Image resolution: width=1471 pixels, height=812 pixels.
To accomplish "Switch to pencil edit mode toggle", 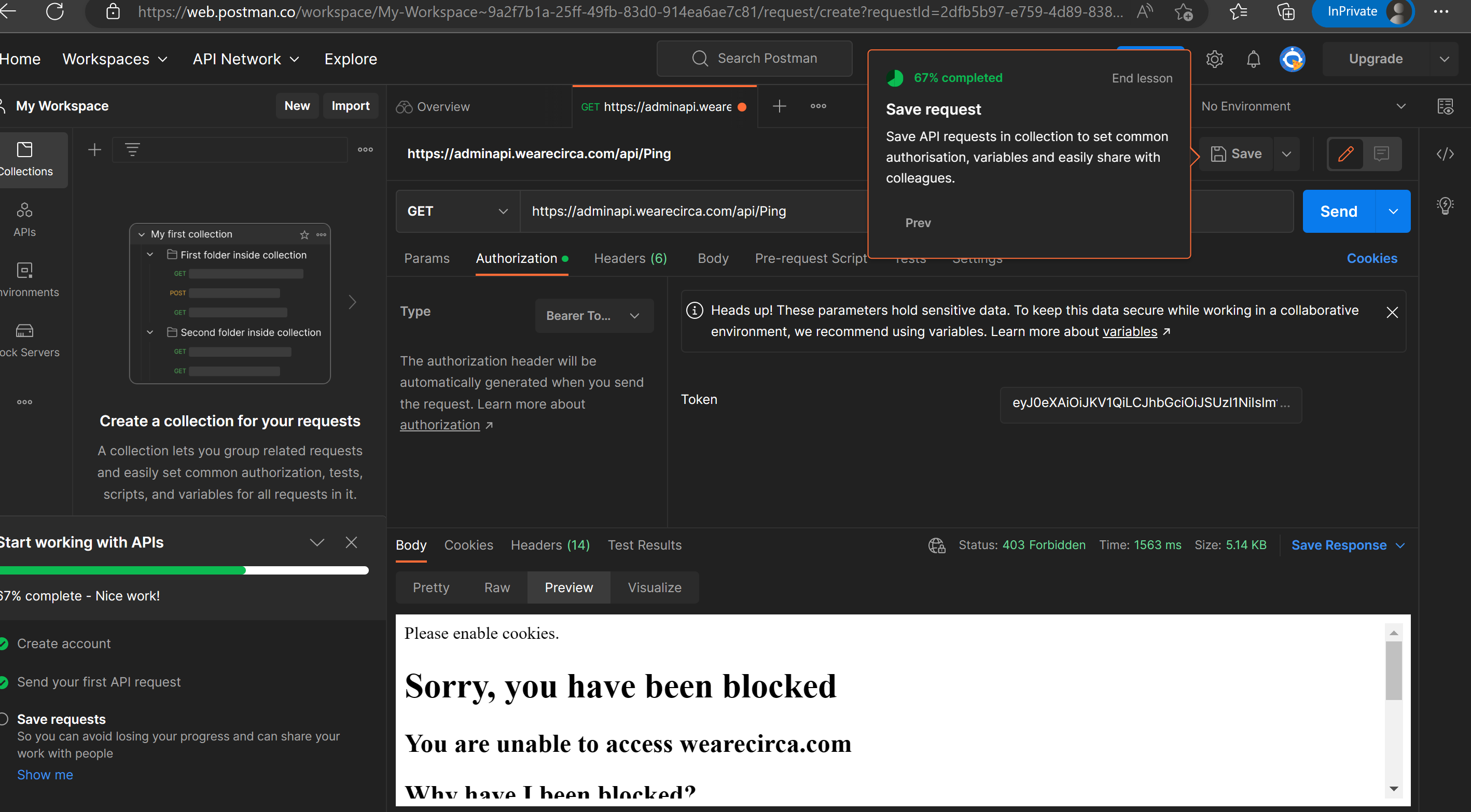I will coord(1345,153).
